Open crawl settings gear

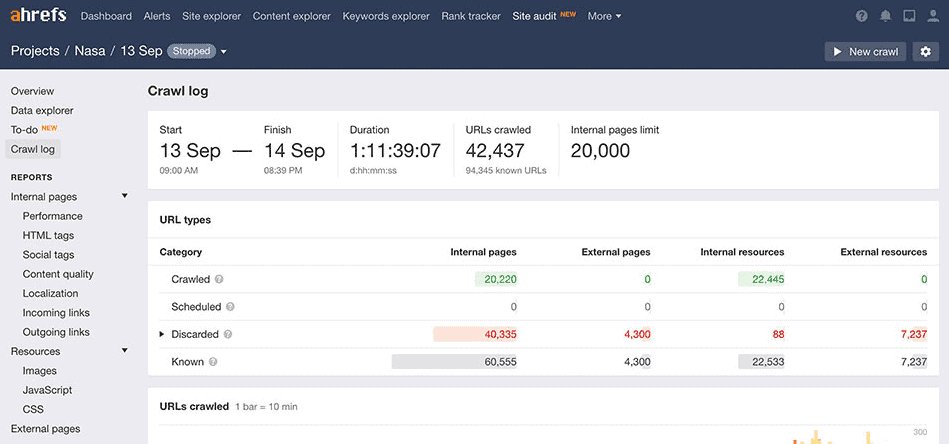pos(925,52)
